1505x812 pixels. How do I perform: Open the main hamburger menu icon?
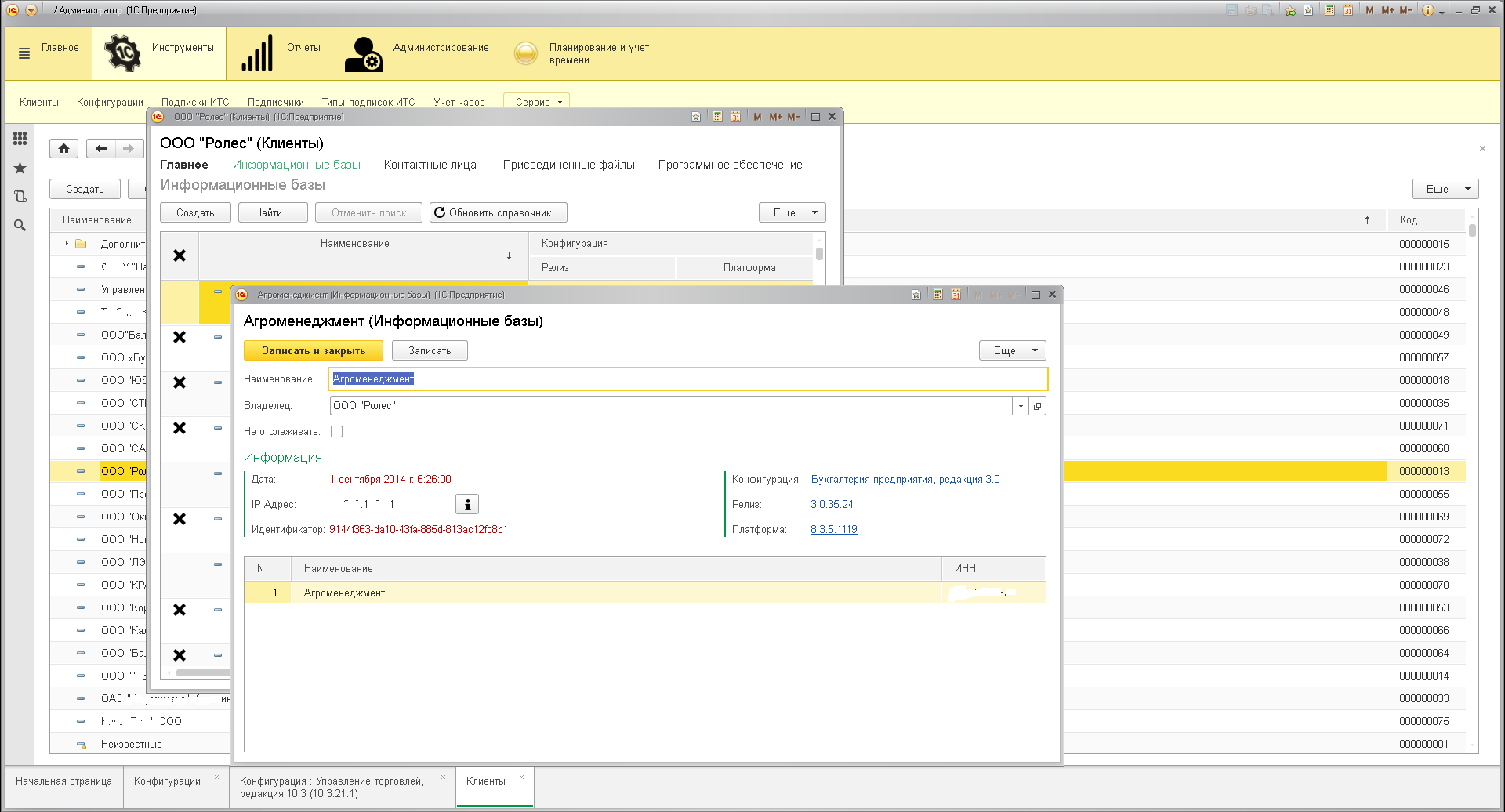24,53
